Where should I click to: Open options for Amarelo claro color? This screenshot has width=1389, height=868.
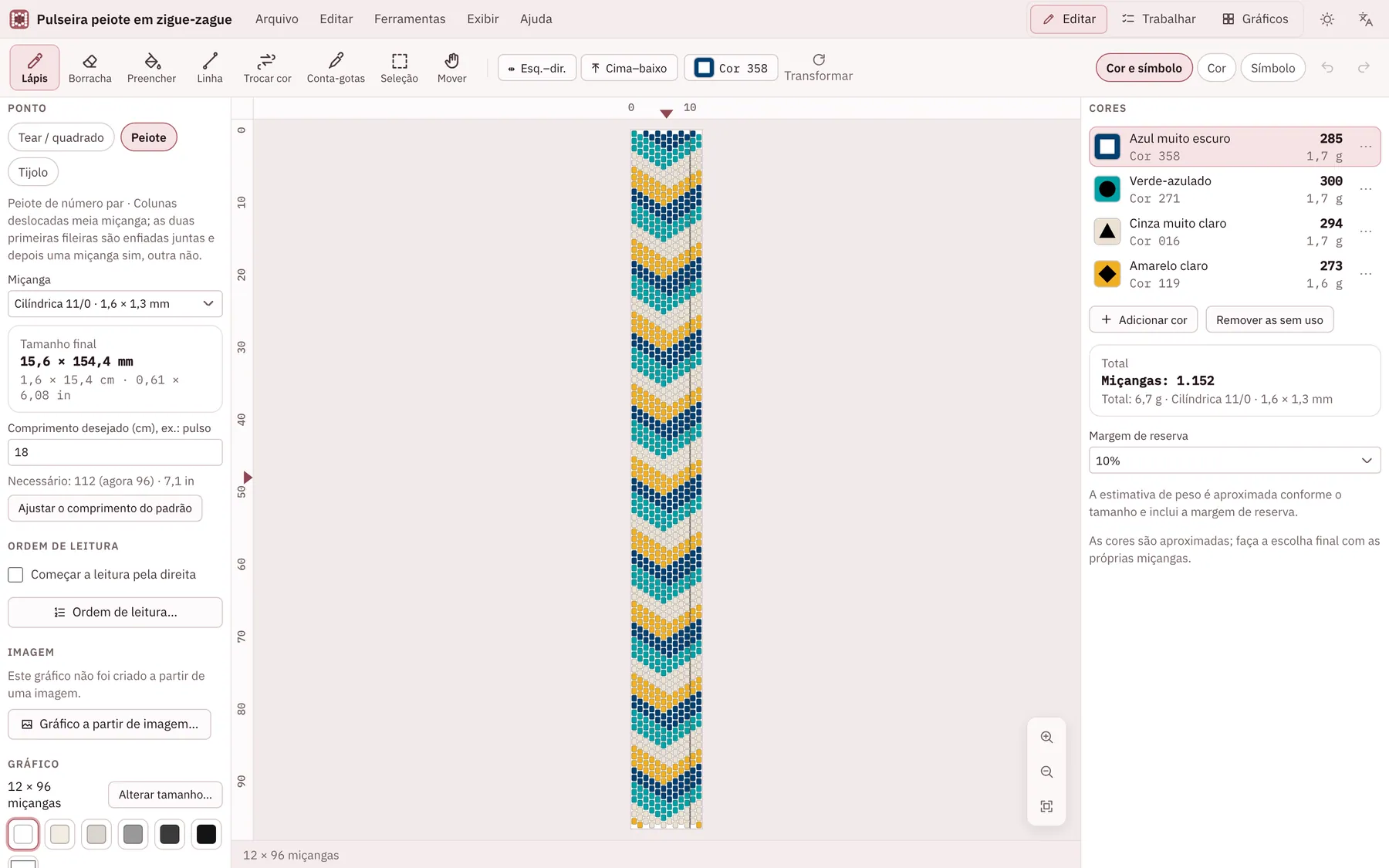click(x=1366, y=274)
